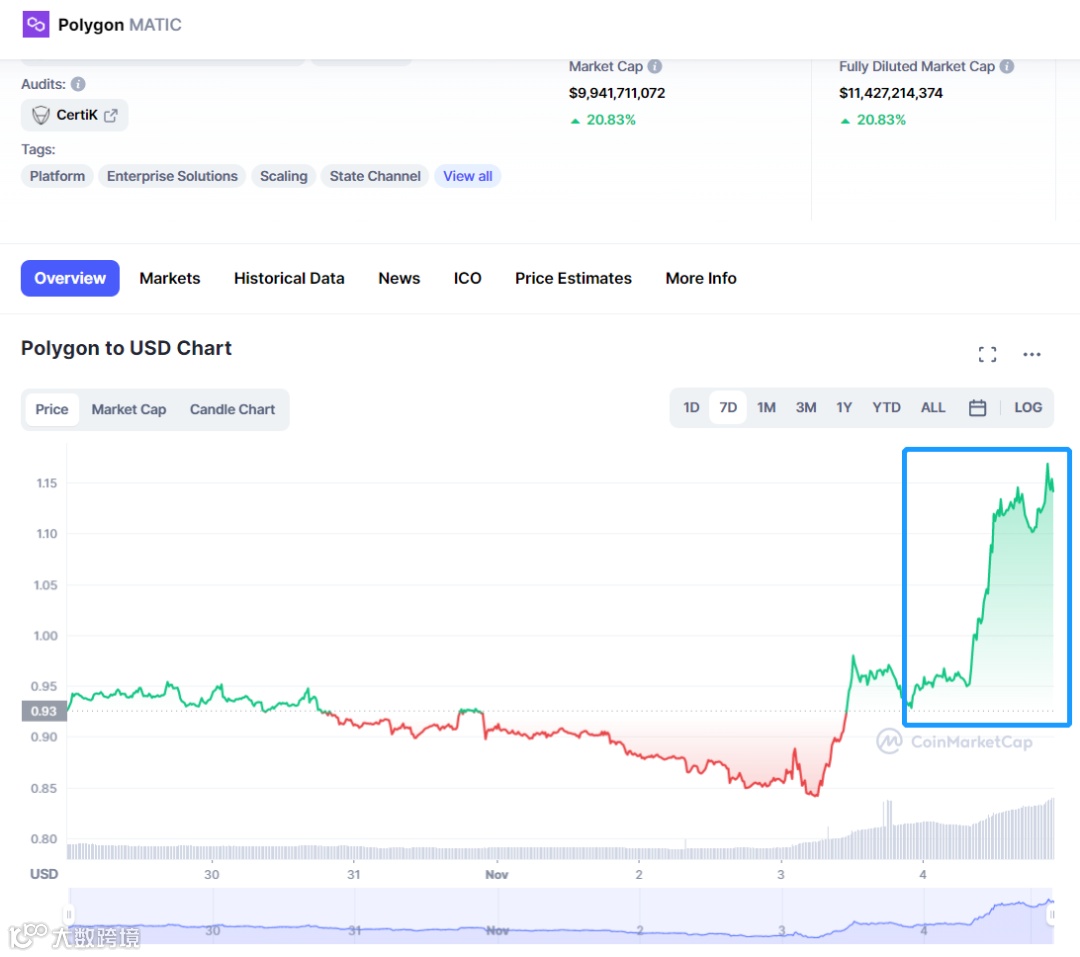Click Fully Diluted value $11,427,214,374

point(890,93)
